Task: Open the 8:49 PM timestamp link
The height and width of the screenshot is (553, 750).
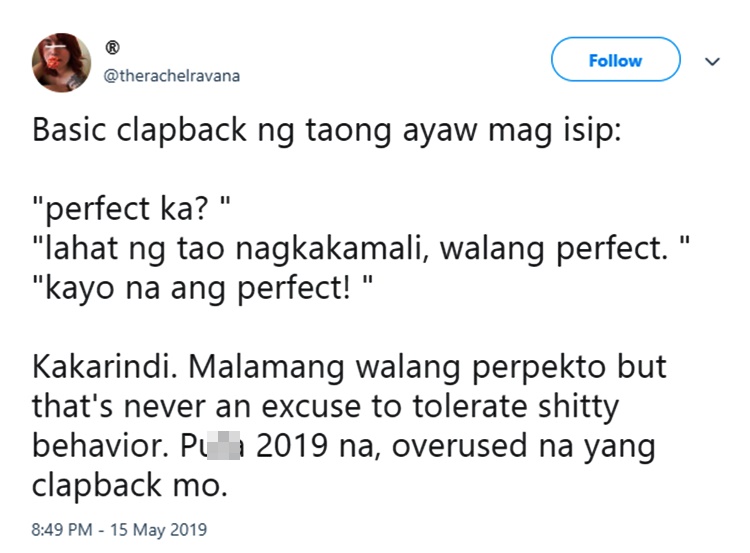Action: [63, 529]
